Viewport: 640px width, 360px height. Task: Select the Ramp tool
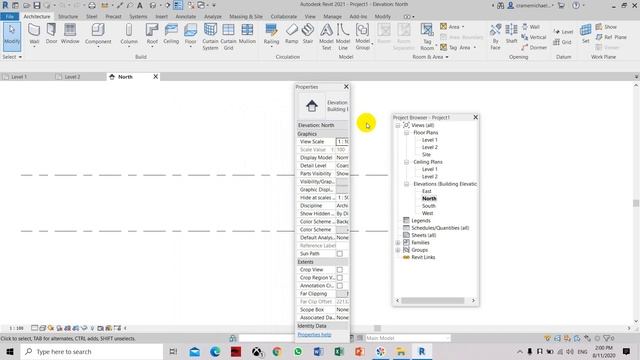(291, 34)
